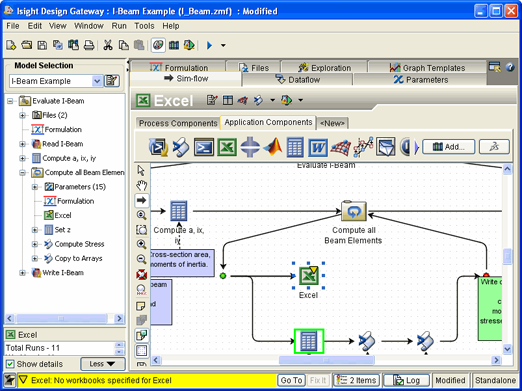Collapse the Compute all Beam Elements node
The image size is (522, 391).
point(22,173)
